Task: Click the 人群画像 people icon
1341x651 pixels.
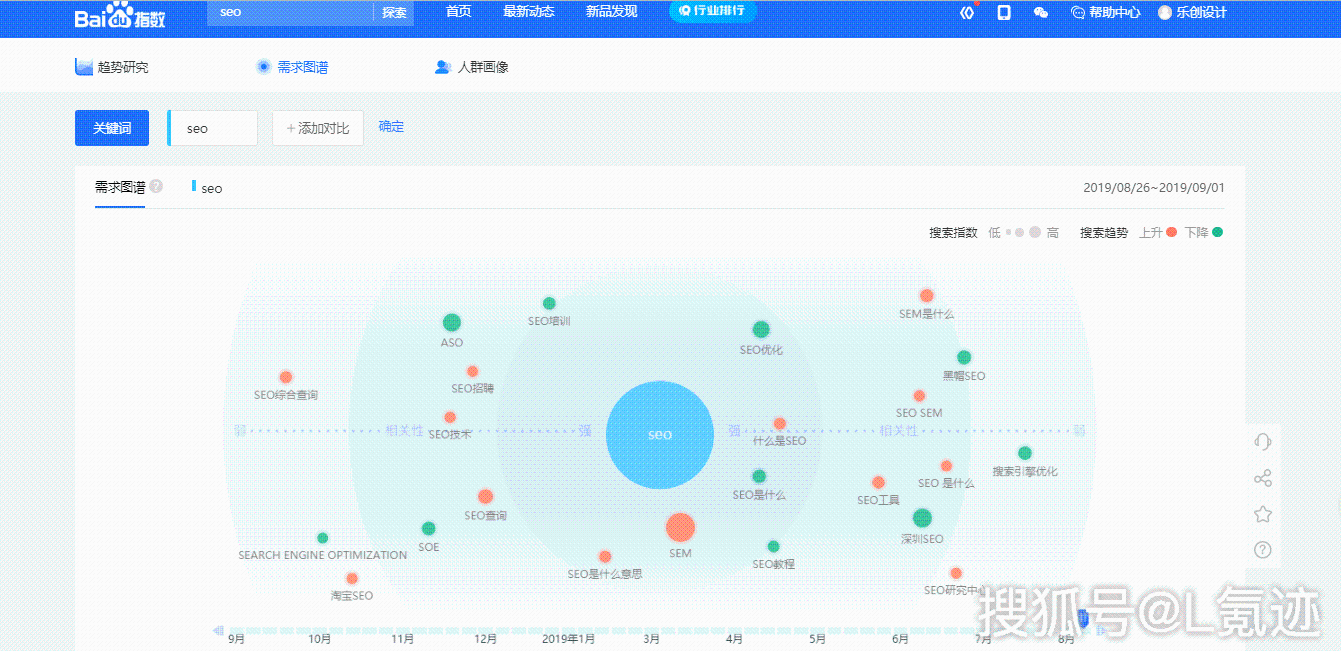Action: click(x=443, y=67)
